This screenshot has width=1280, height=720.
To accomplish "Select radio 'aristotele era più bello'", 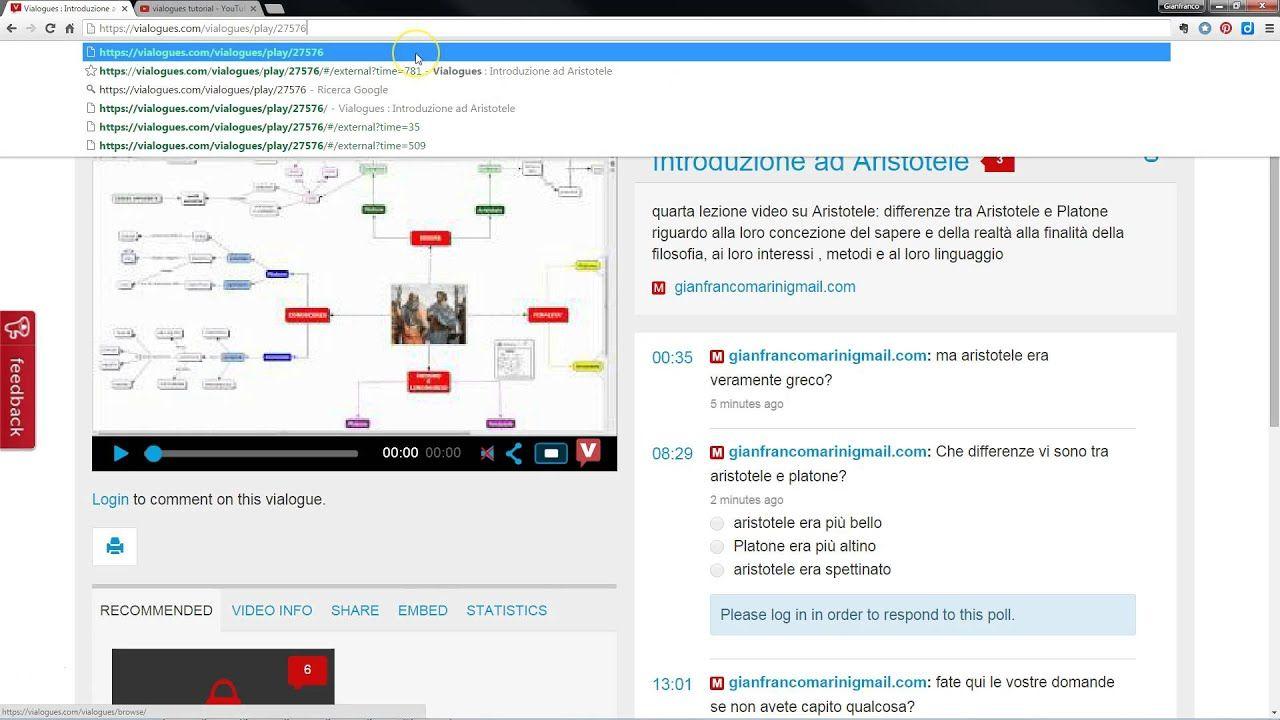I will [717, 523].
